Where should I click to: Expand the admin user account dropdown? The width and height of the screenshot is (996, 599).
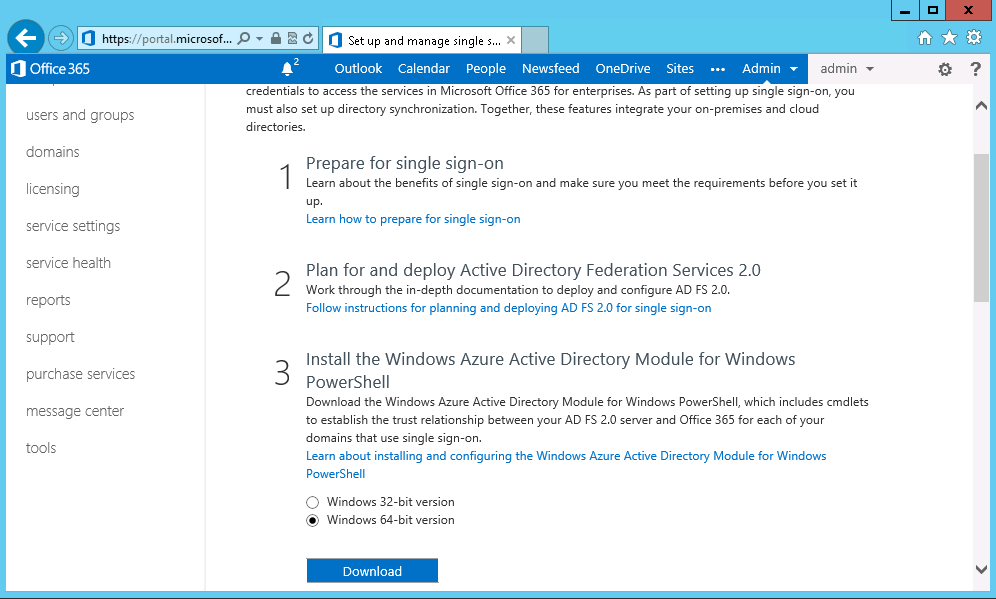click(847, 69)
